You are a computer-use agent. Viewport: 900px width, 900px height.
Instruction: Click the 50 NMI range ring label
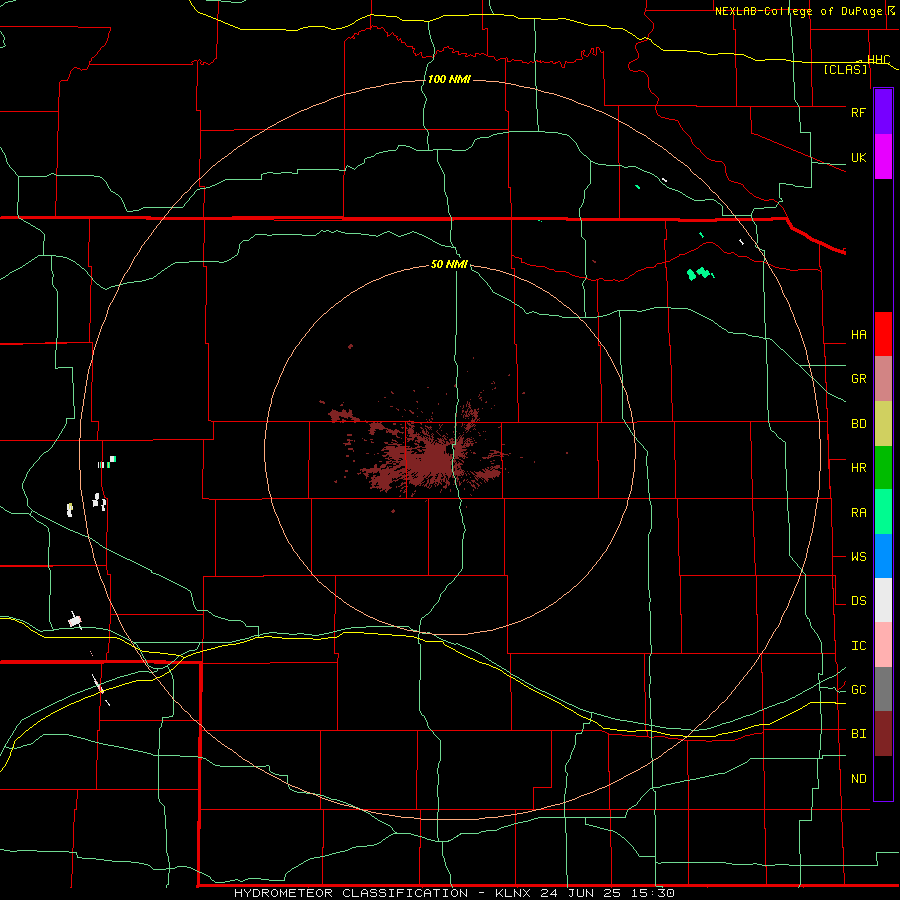point(449,264)
